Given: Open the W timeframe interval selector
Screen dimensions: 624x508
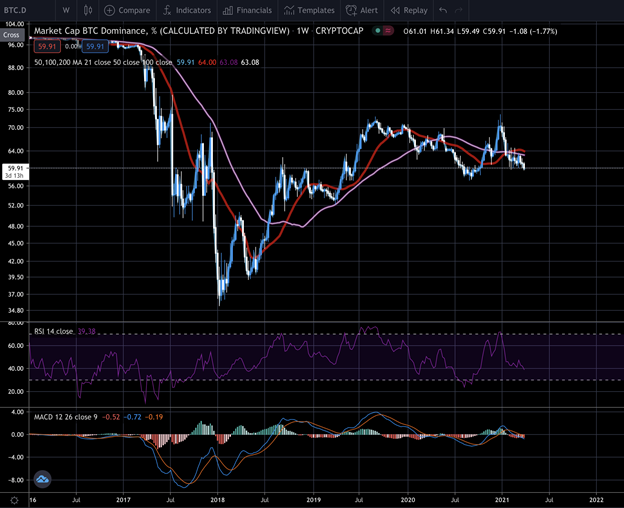Looking at the screenshot, I should click(65, 10).
